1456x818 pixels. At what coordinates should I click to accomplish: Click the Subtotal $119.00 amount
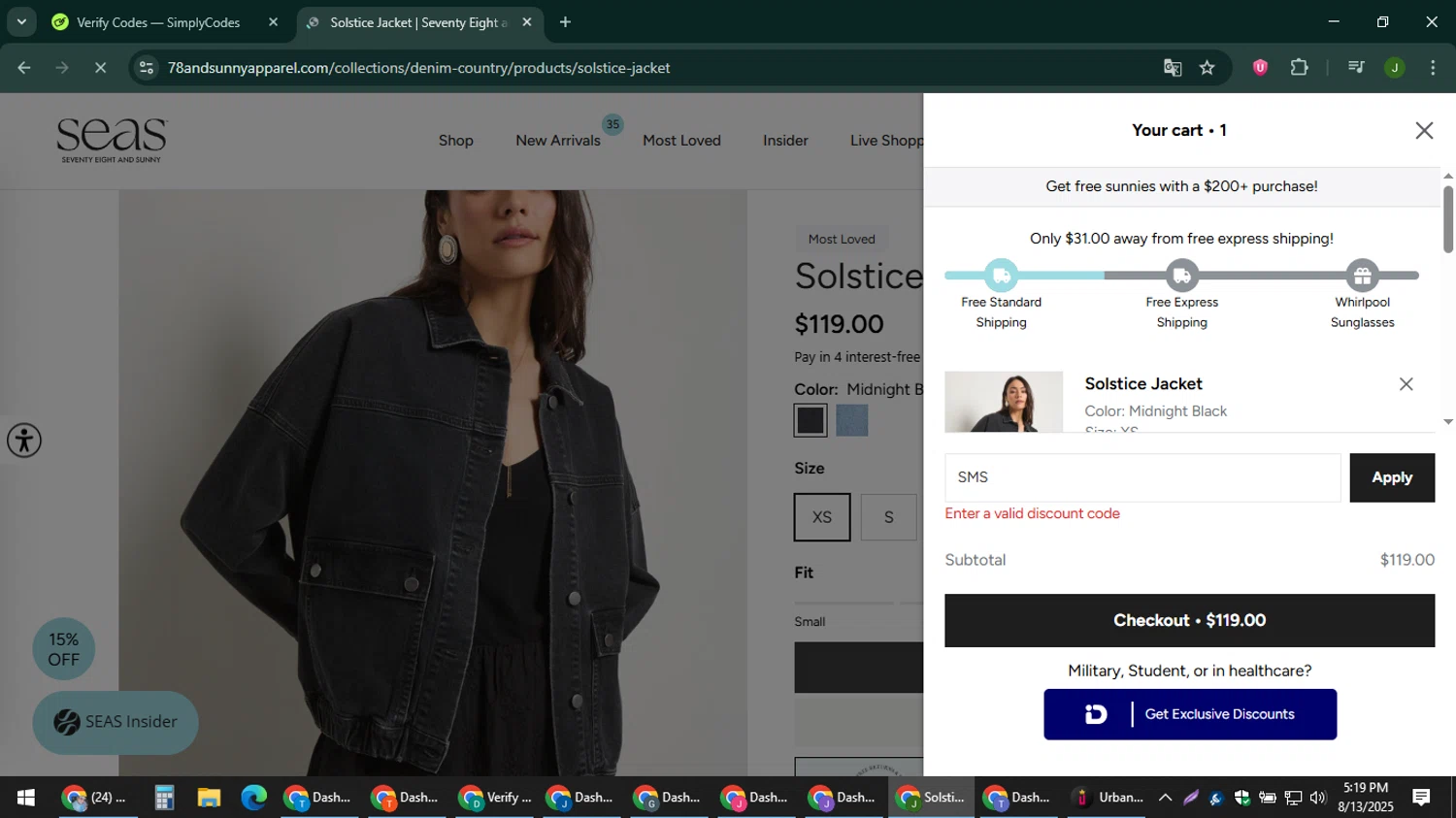[x=1406, y=560]
